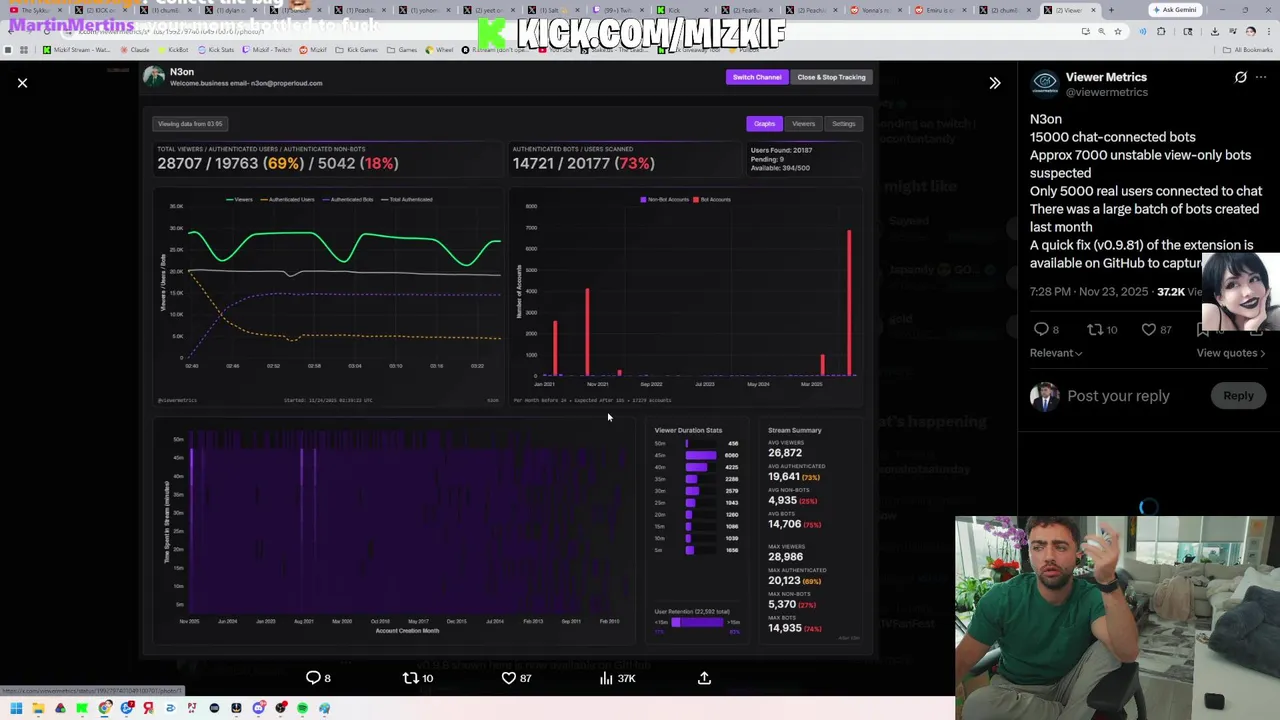Click the bottom bar heart icon with 87

pyautogui.click(x=508, y=678)
